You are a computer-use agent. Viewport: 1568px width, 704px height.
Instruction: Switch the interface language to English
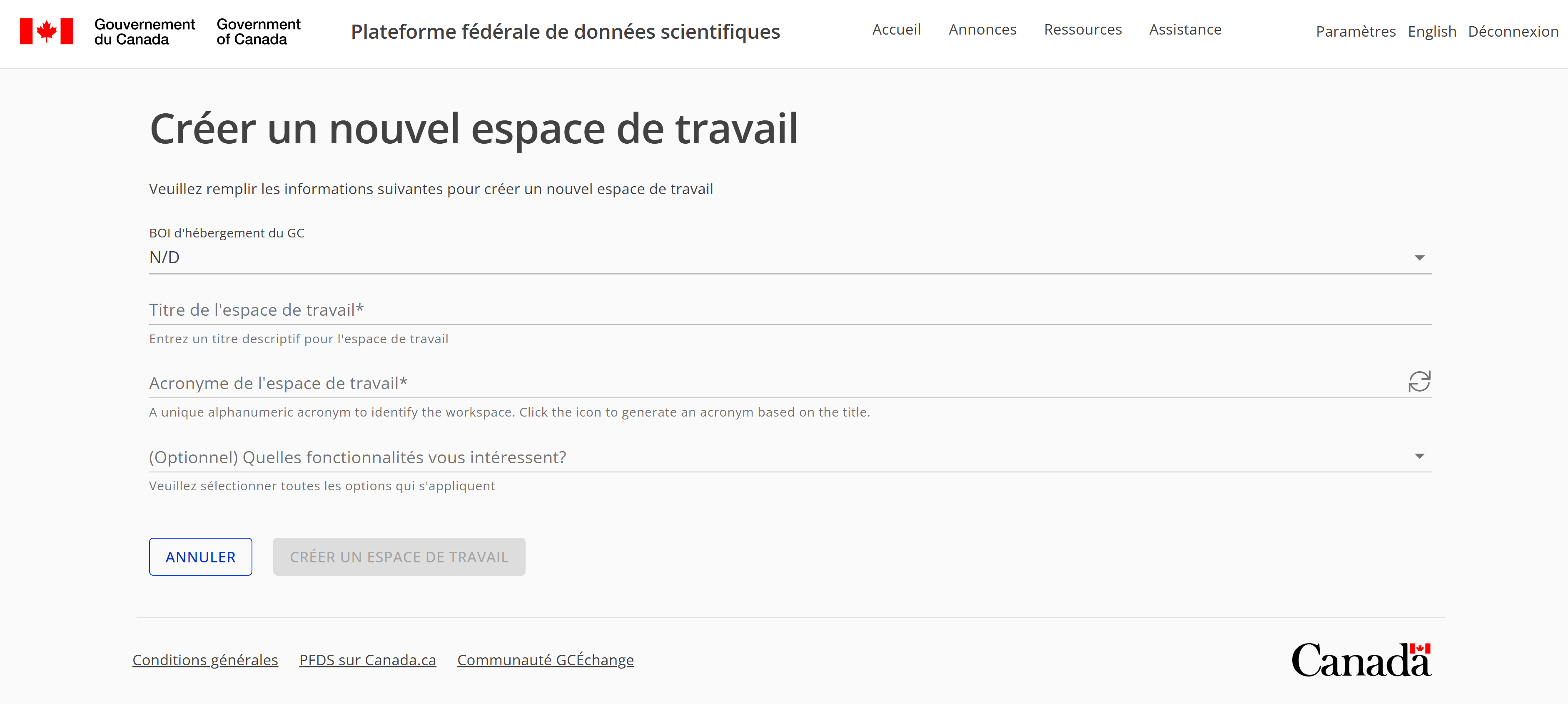(1432, 31)
